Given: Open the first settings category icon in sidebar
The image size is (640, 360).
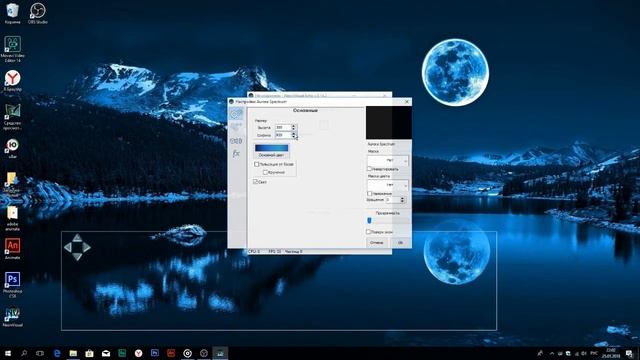Looking at the screenshot, I should (x=236, y=114).
